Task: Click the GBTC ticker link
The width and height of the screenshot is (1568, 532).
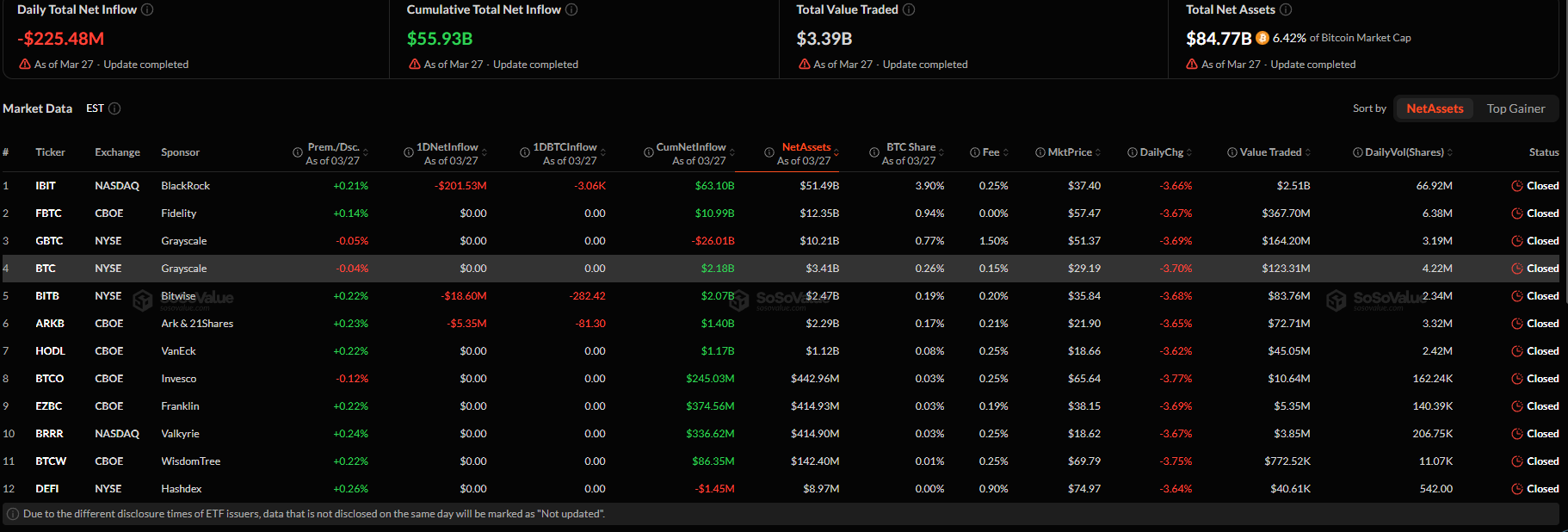Action: tap(49, 241)
